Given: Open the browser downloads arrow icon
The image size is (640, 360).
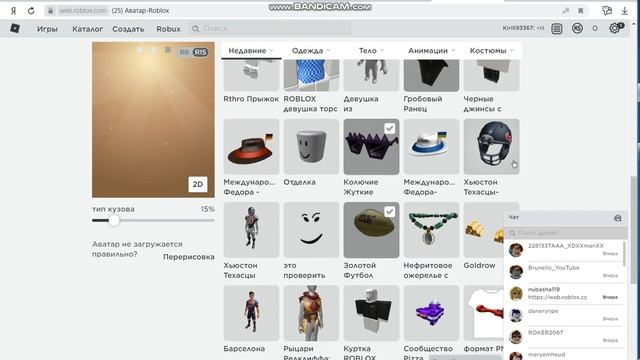Looking at the screenshot, I should [x=624, y=11].
